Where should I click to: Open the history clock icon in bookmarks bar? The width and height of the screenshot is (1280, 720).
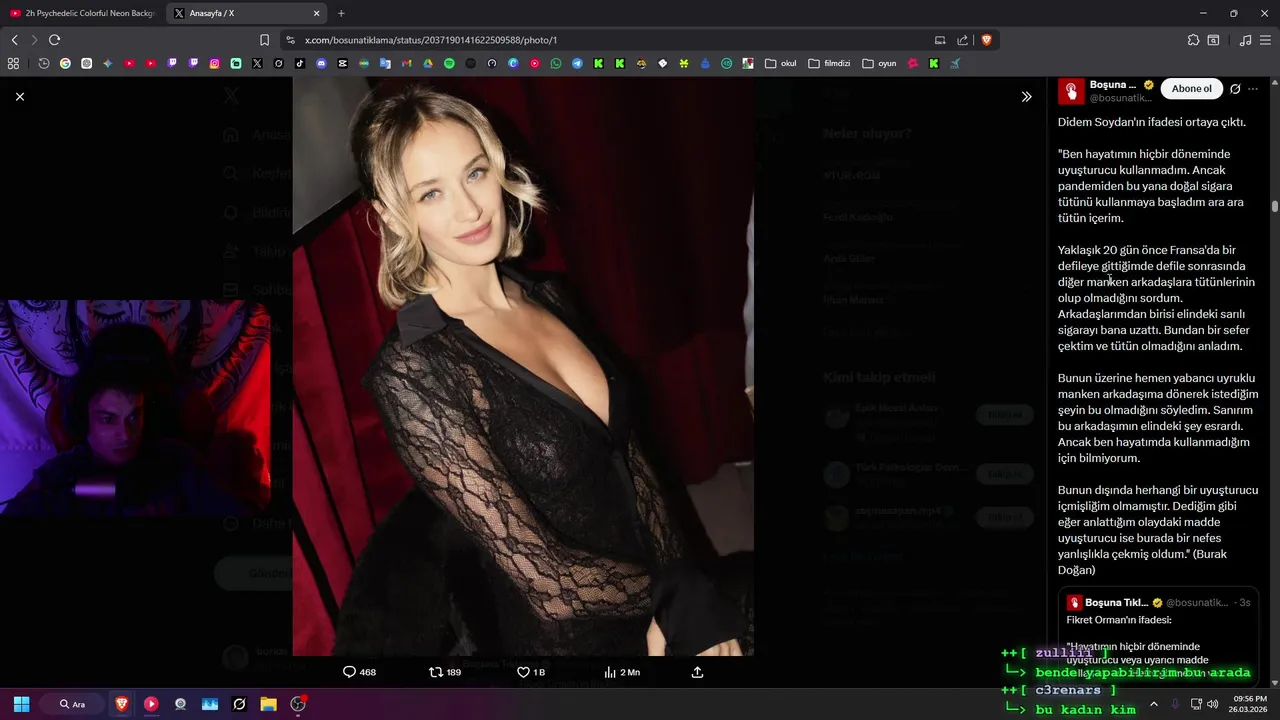click(x=44, y=63)
